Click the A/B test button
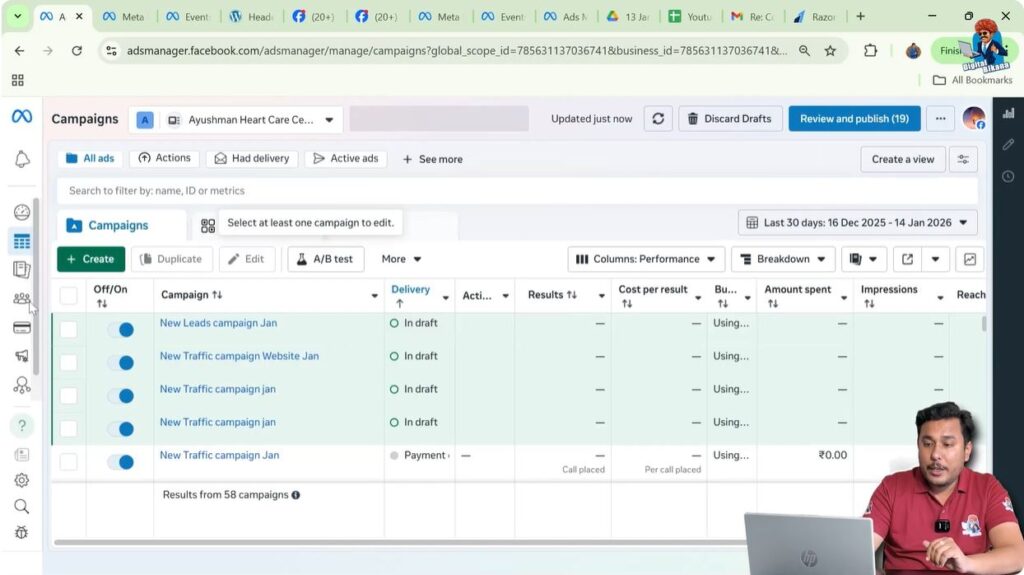The height and width of the screenshot is (575, 1024). click(325, 259)
